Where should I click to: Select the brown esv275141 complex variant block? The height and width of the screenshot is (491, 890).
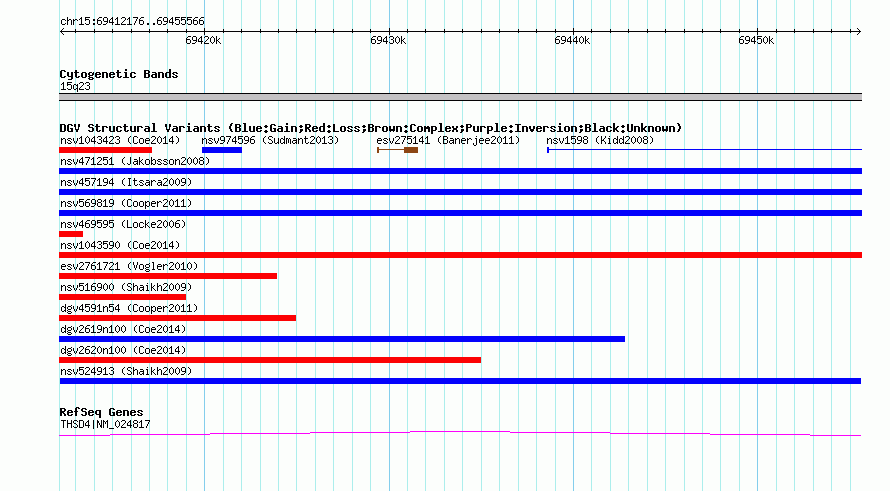[x=411, y=150]
